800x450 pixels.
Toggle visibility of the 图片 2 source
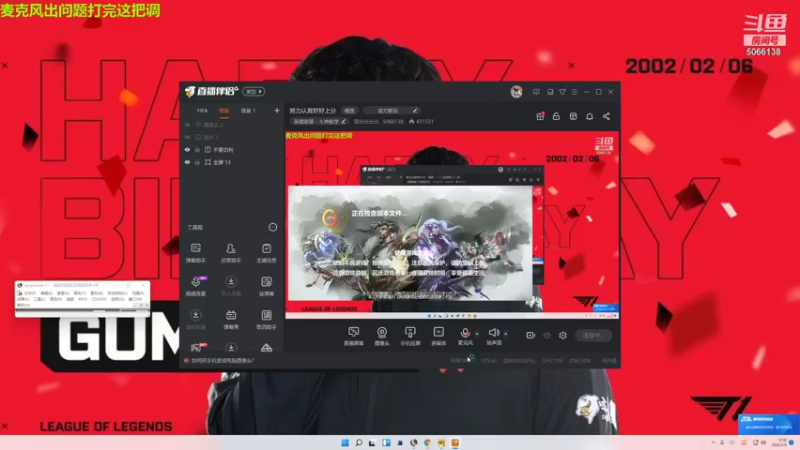(187, 137)
